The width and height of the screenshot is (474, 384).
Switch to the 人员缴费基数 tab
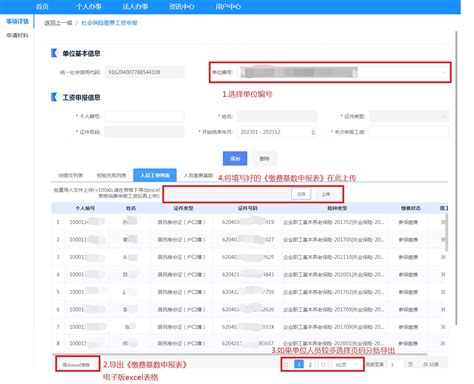(x=198, y=175)
